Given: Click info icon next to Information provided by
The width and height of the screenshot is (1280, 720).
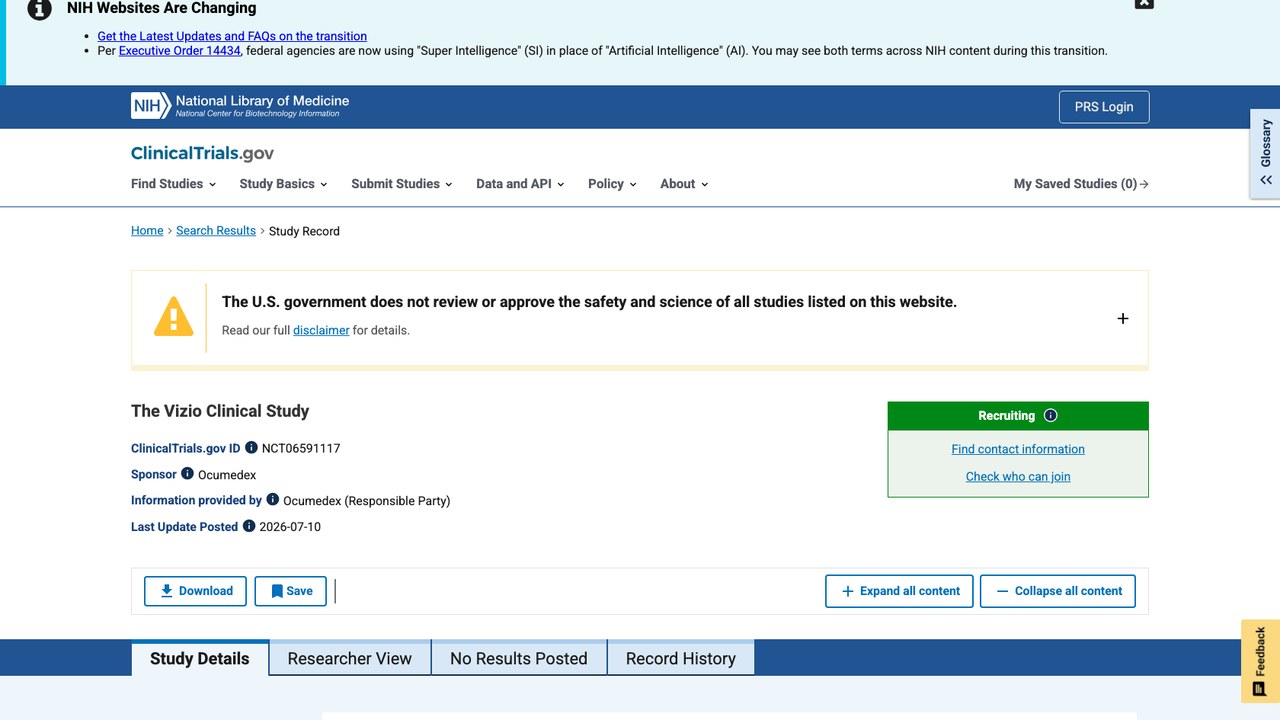Looking at the screenshot, I should (x=272, y=500).
